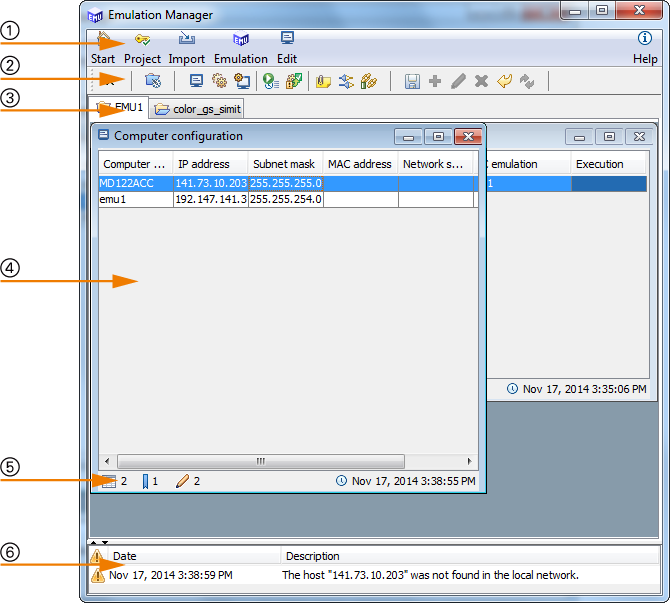Sort by the Computer name column header
The width and height of the screenshot is (670, 603).
click(135, 164)
